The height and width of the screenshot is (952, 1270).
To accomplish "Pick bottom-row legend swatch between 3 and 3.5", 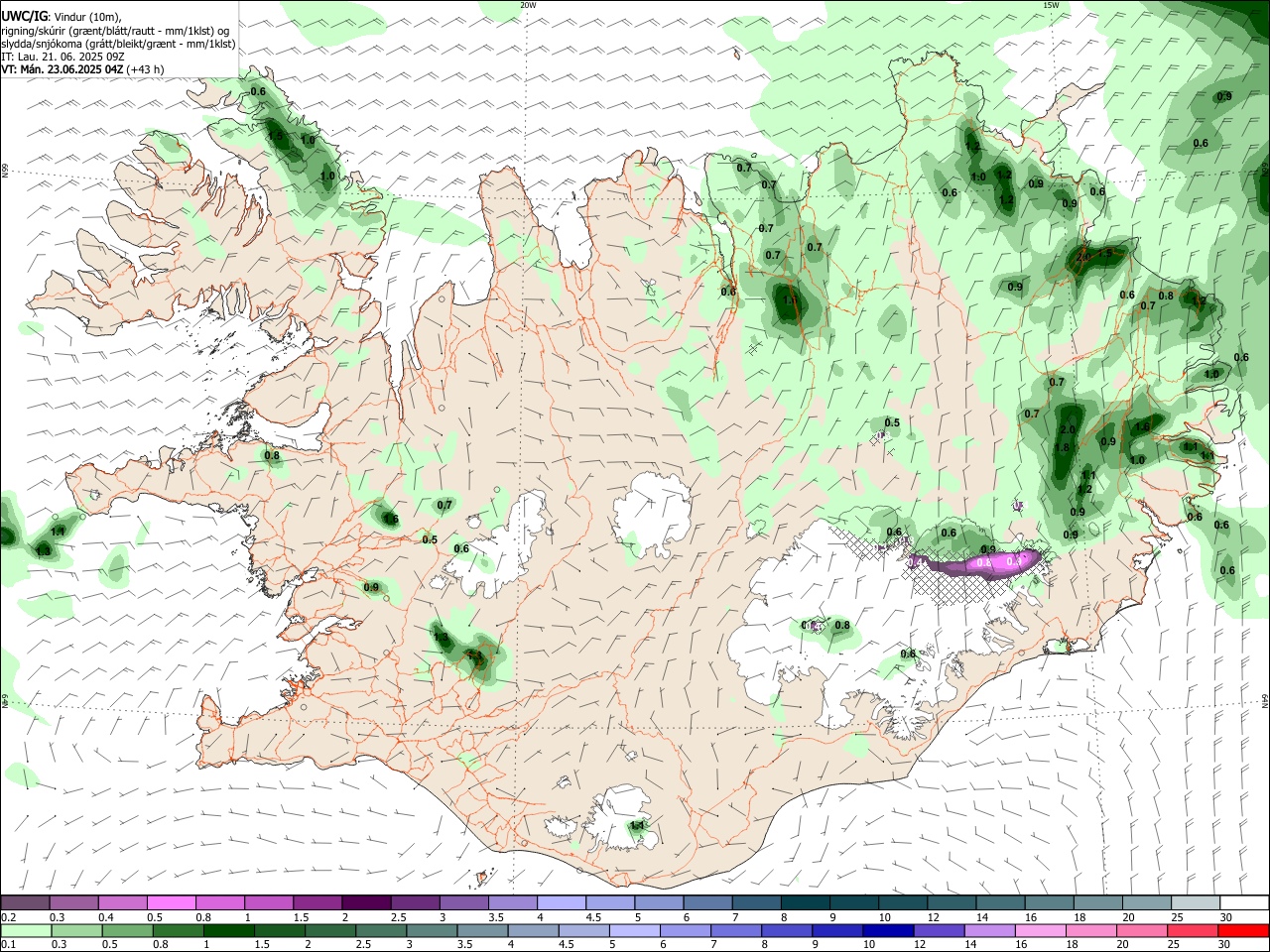I will (432, 931).
